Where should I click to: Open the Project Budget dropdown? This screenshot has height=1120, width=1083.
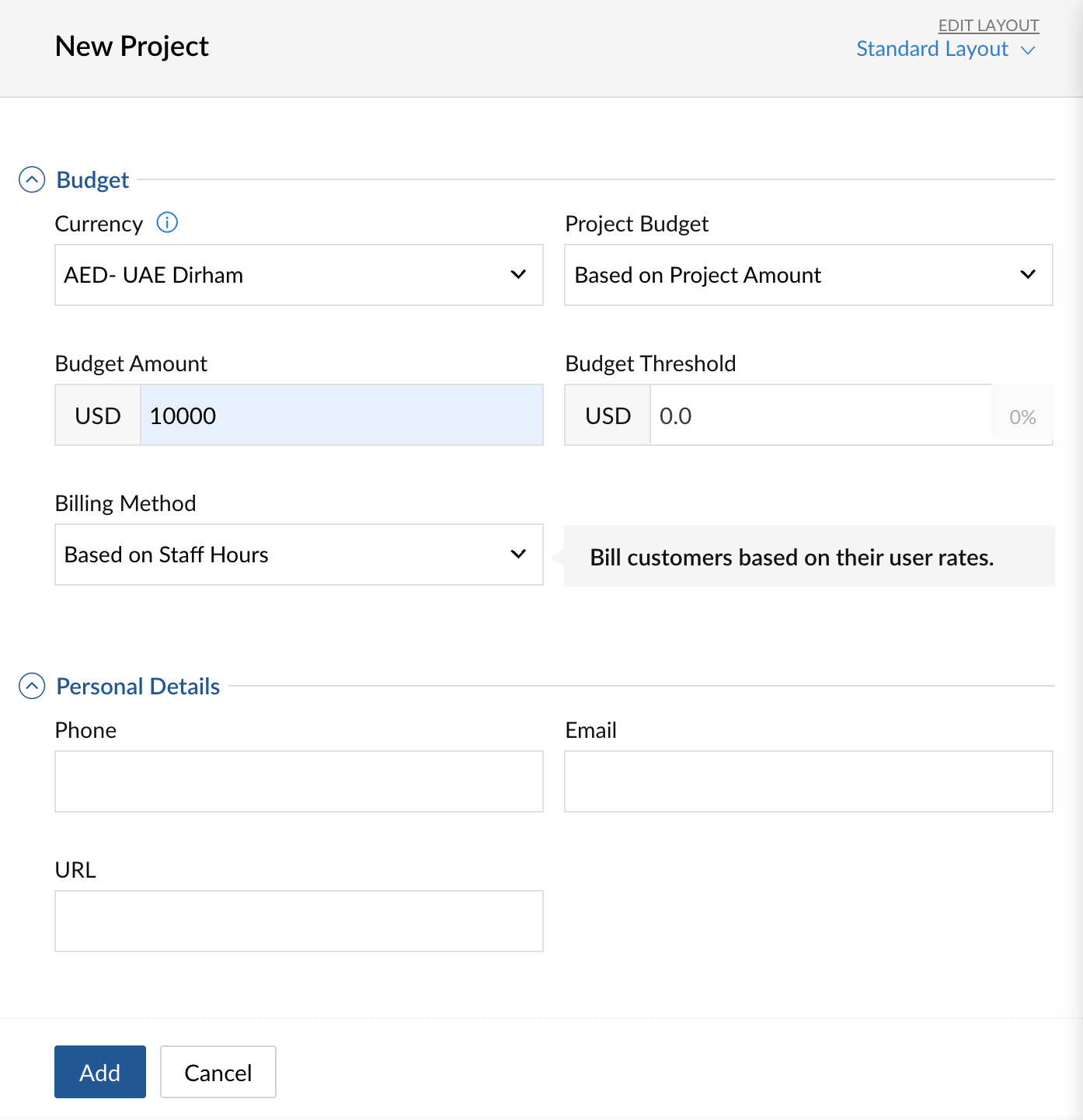(x=809, y=275)
